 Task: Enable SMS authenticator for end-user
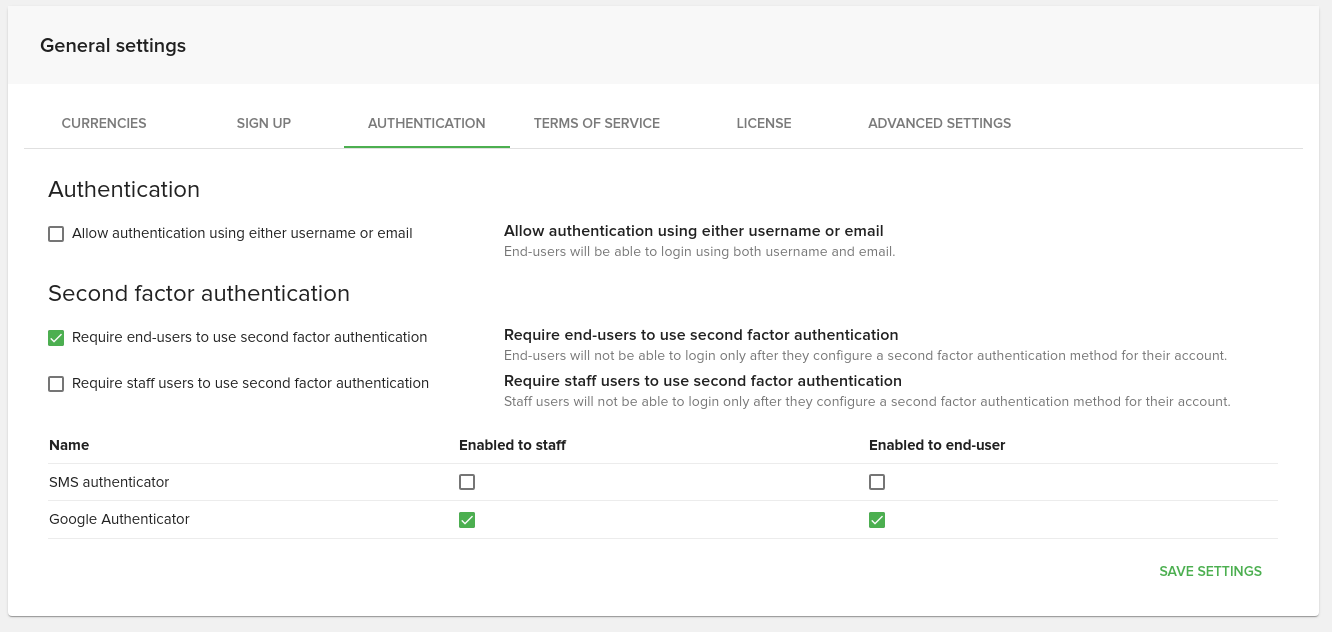pos(877,482)
